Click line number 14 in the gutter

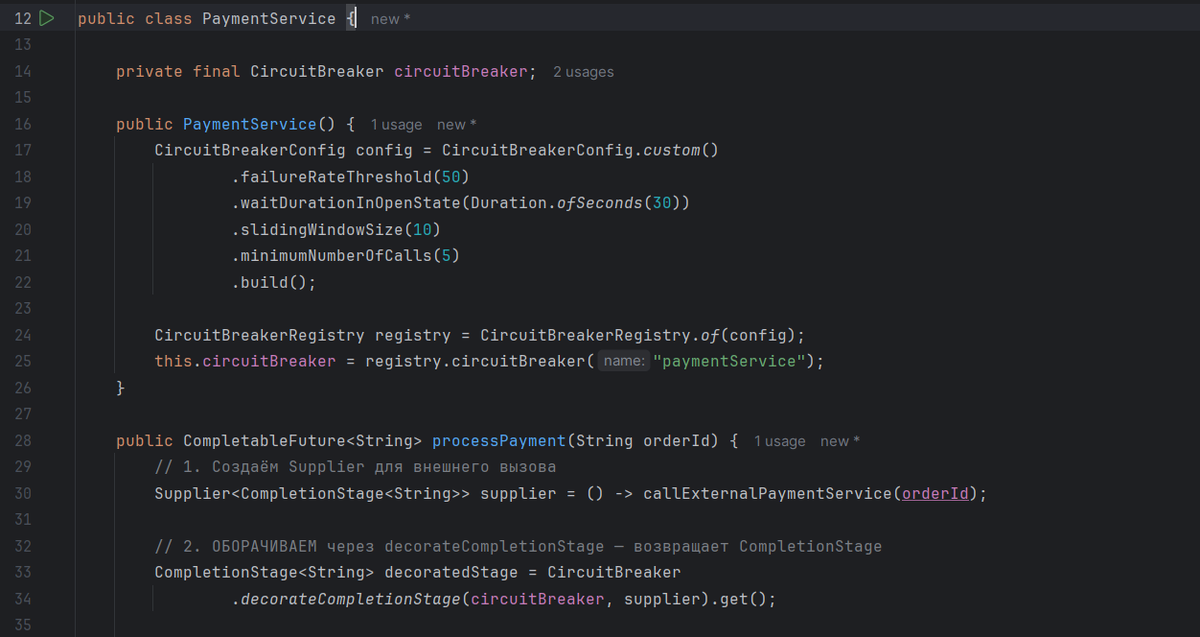pos(23,72)
